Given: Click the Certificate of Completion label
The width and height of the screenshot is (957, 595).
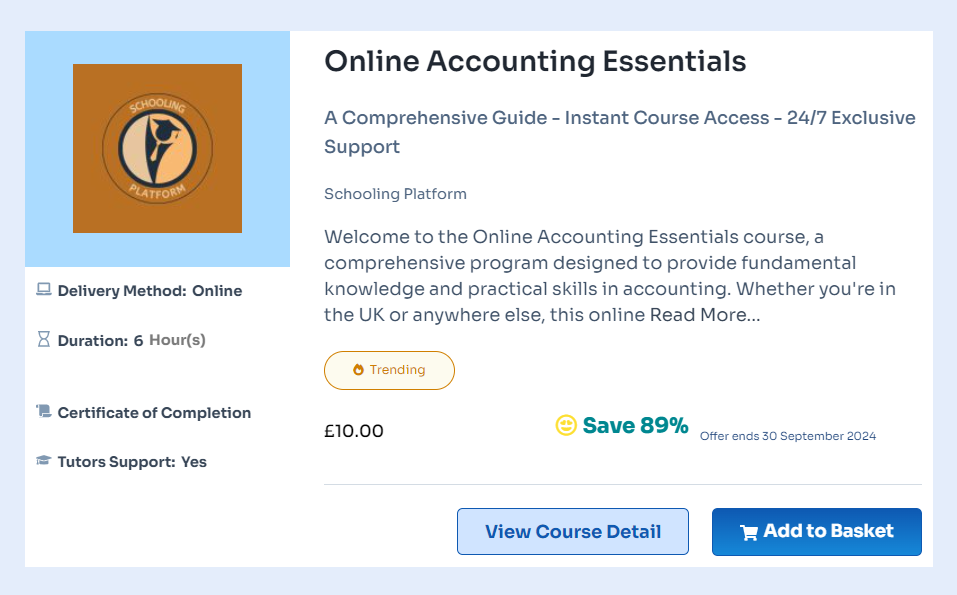Looking at the screenshot, I should click(154, 412).
